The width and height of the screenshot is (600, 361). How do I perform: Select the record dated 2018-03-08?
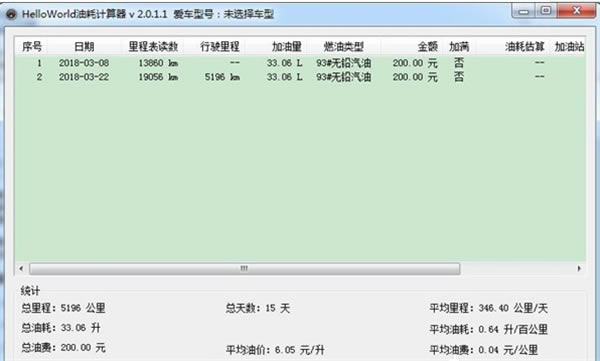(x=300, y=63)
